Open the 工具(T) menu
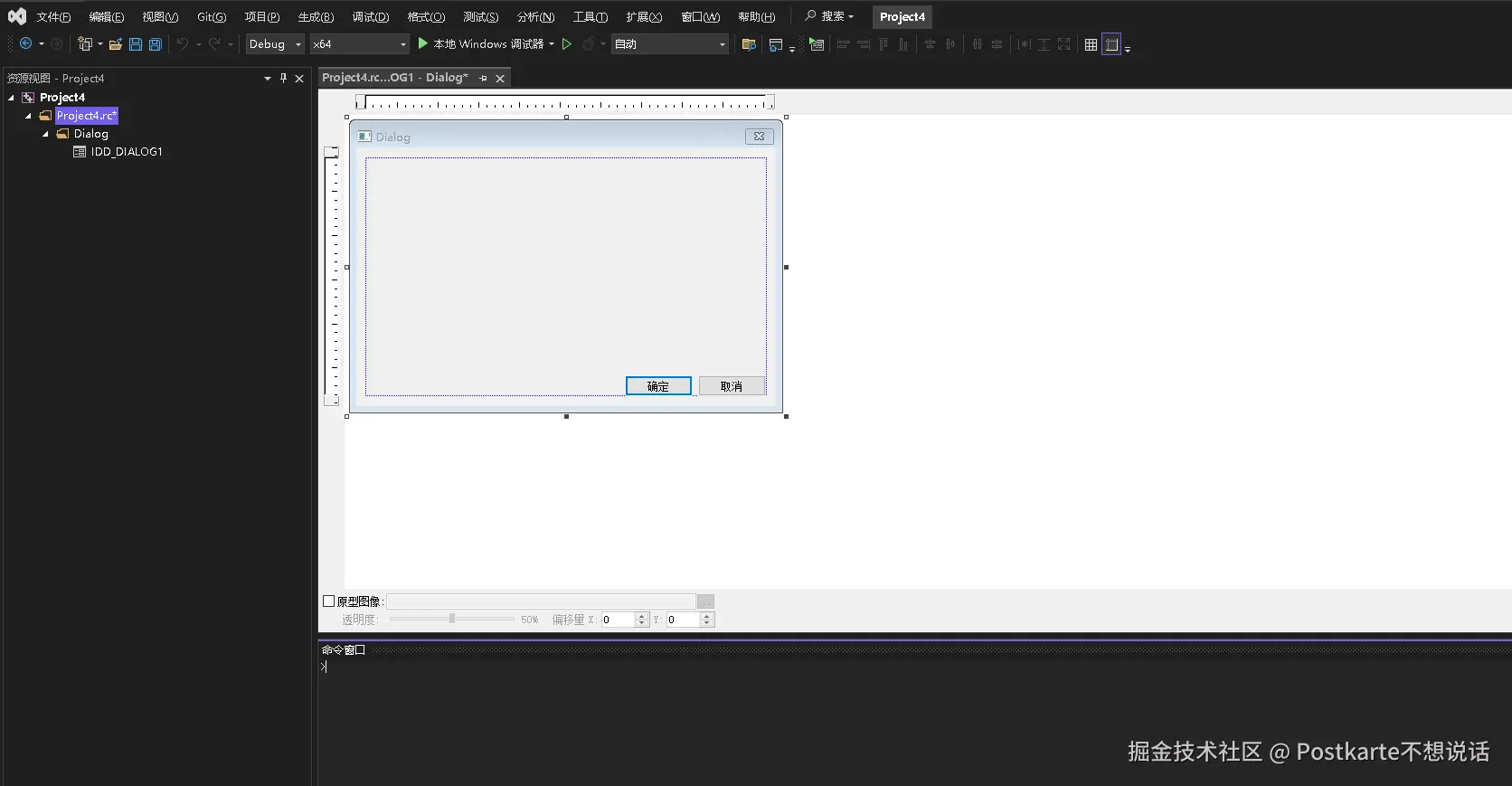Viewport: 1512px width, 786px height. (x=591, y=17)
